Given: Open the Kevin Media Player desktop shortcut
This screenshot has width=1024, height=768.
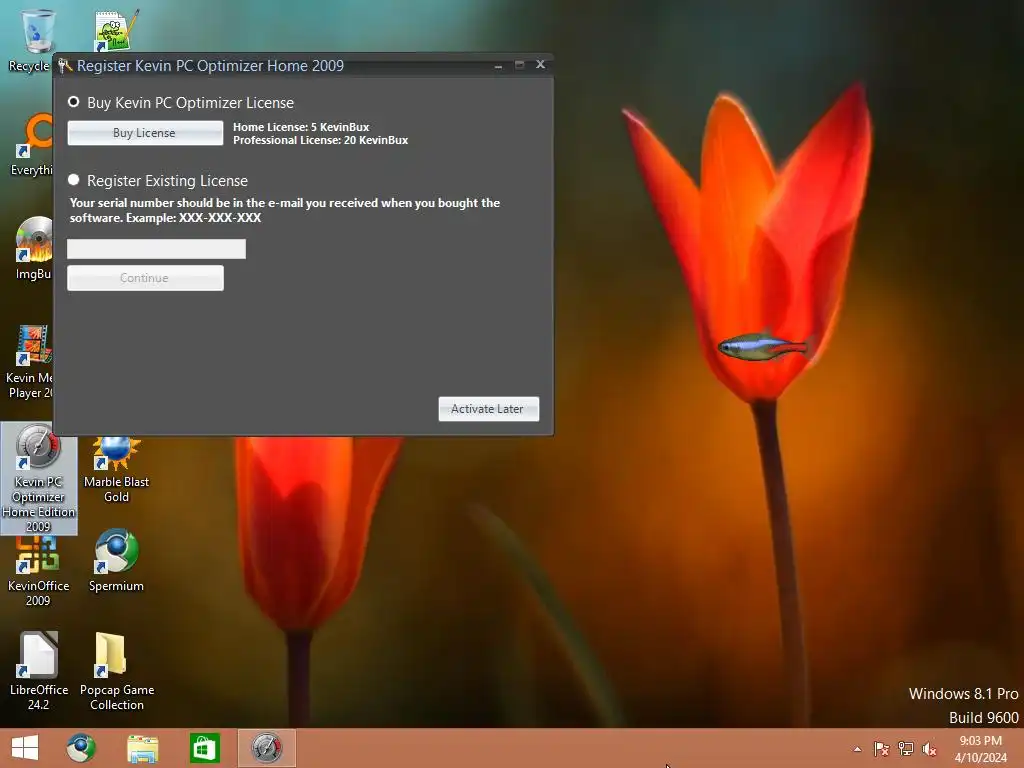Looking at the screenshot, I should click(x=29, y=362).
